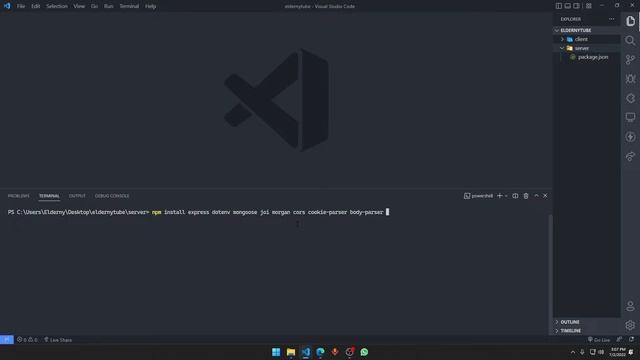Image resolution: width=640 pixels, height=360 pixels.
Task: Select package.json file in explorer
Action: click(593, 57)
